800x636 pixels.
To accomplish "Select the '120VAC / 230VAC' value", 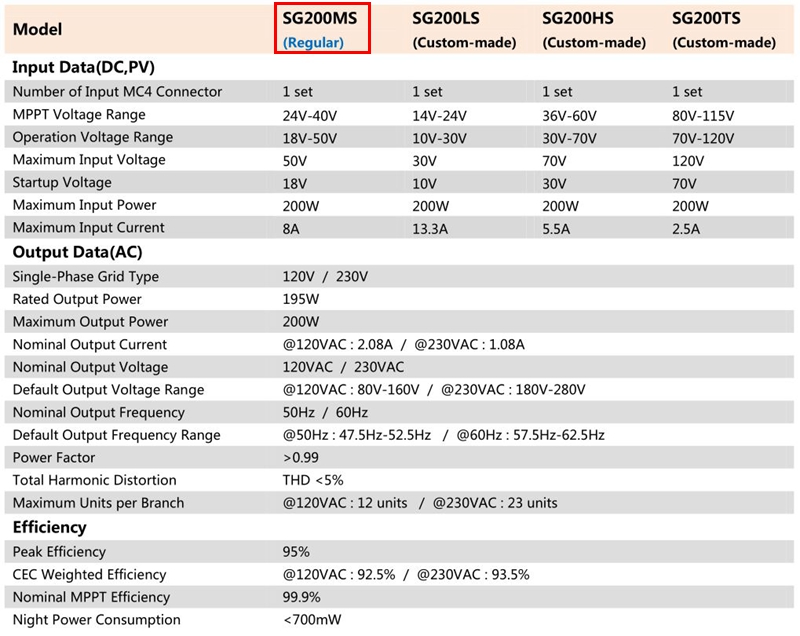I will tap(343, 367).
